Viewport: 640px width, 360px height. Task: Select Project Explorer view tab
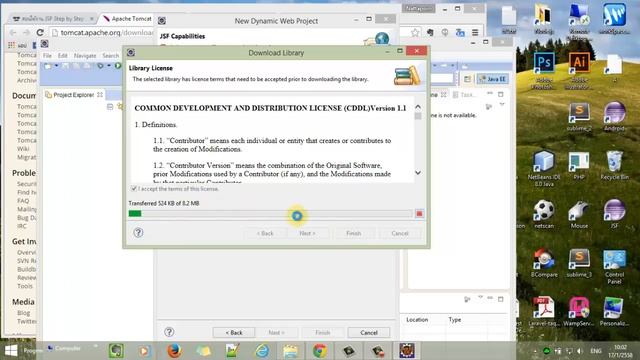(73, 95)
